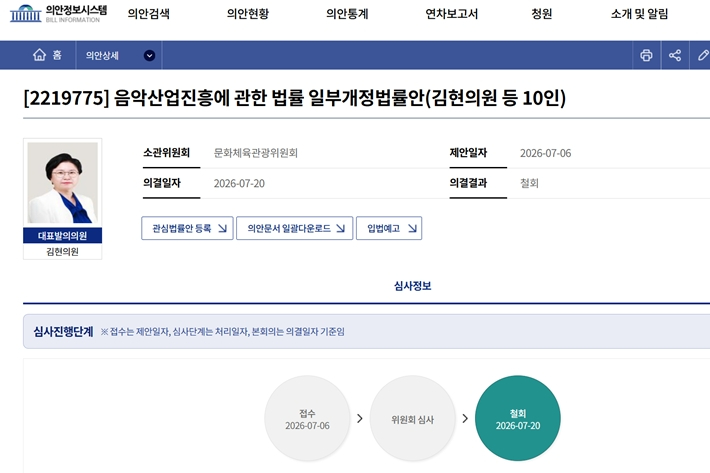This screenshot has width=710, height=473.
Task: Click 입법예고 button
Action: (389, 228)
